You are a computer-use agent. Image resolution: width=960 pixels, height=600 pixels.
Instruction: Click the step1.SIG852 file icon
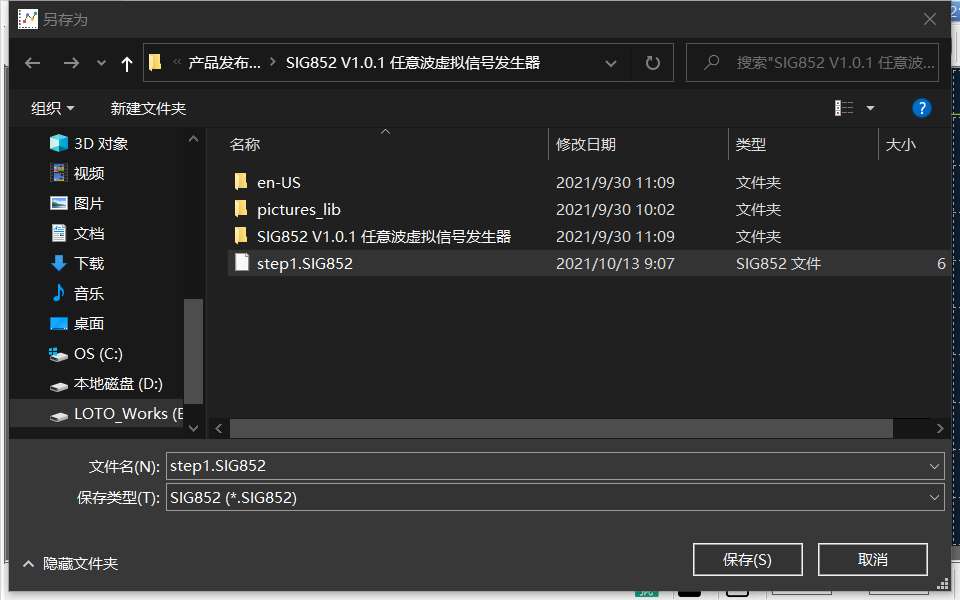coord(242,262)
